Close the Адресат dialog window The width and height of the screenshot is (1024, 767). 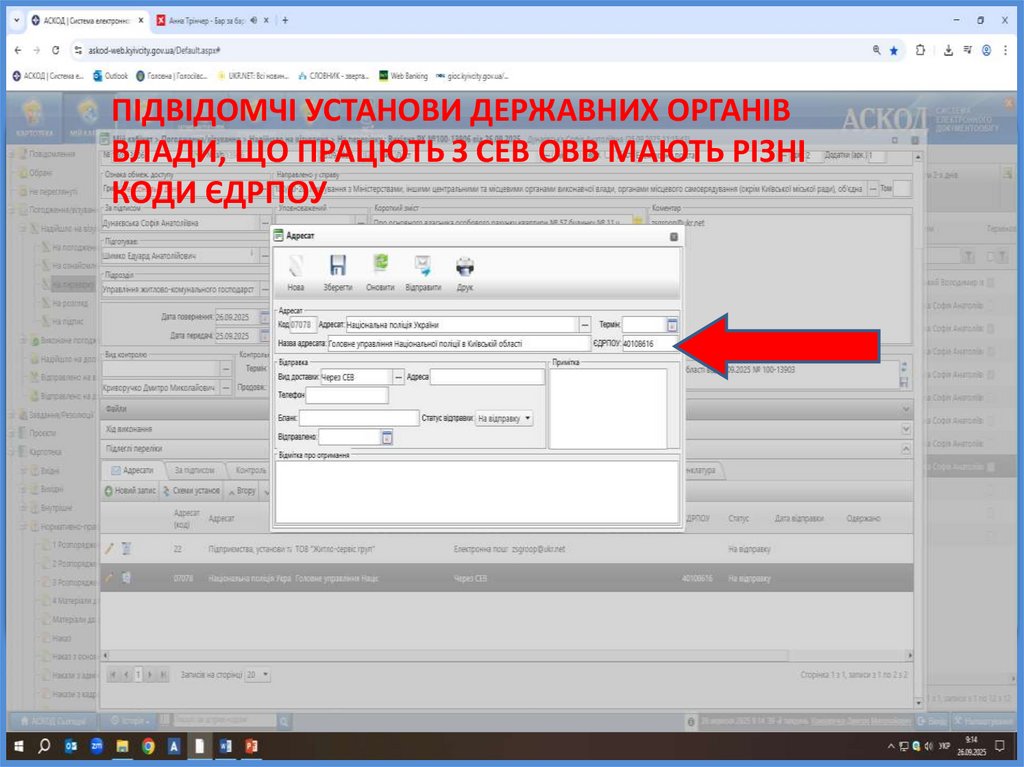(x=674, y=237)
